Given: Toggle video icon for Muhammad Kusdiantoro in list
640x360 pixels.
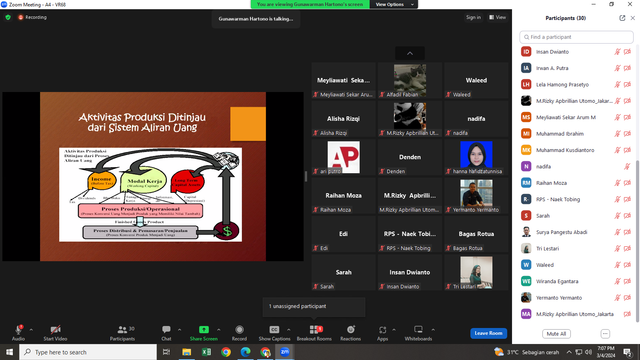Looking at the screenshot, I should (x=627, y=150).
